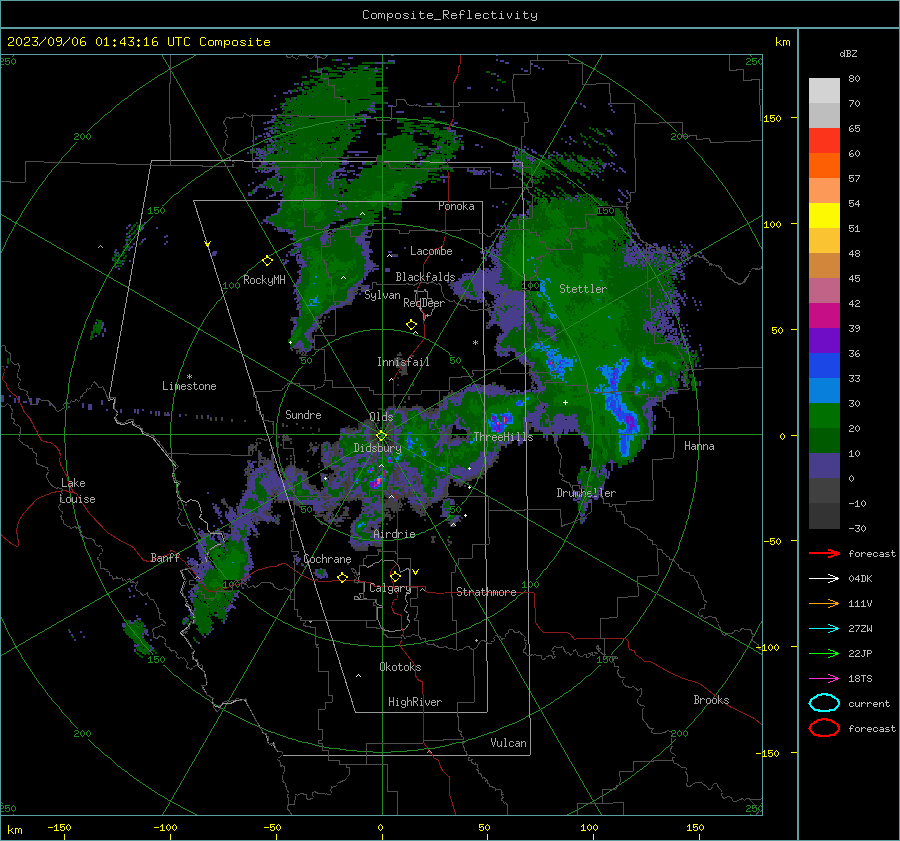900x841 pixels.
Task: Click the yellow diamond marker near RockyMH
Action: [x=267, y=261]
